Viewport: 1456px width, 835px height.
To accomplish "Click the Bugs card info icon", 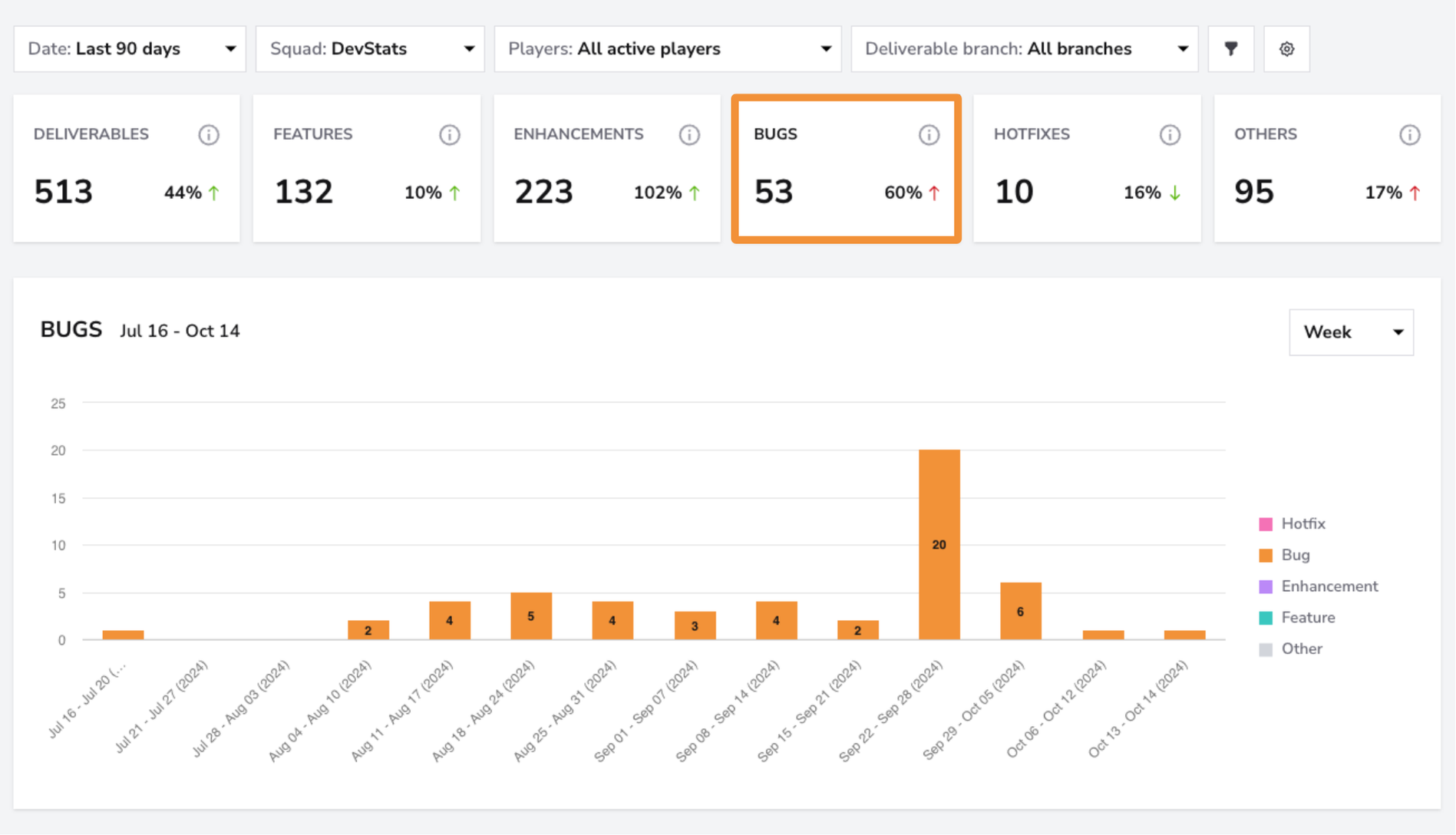I will click(x=929, y=135).
